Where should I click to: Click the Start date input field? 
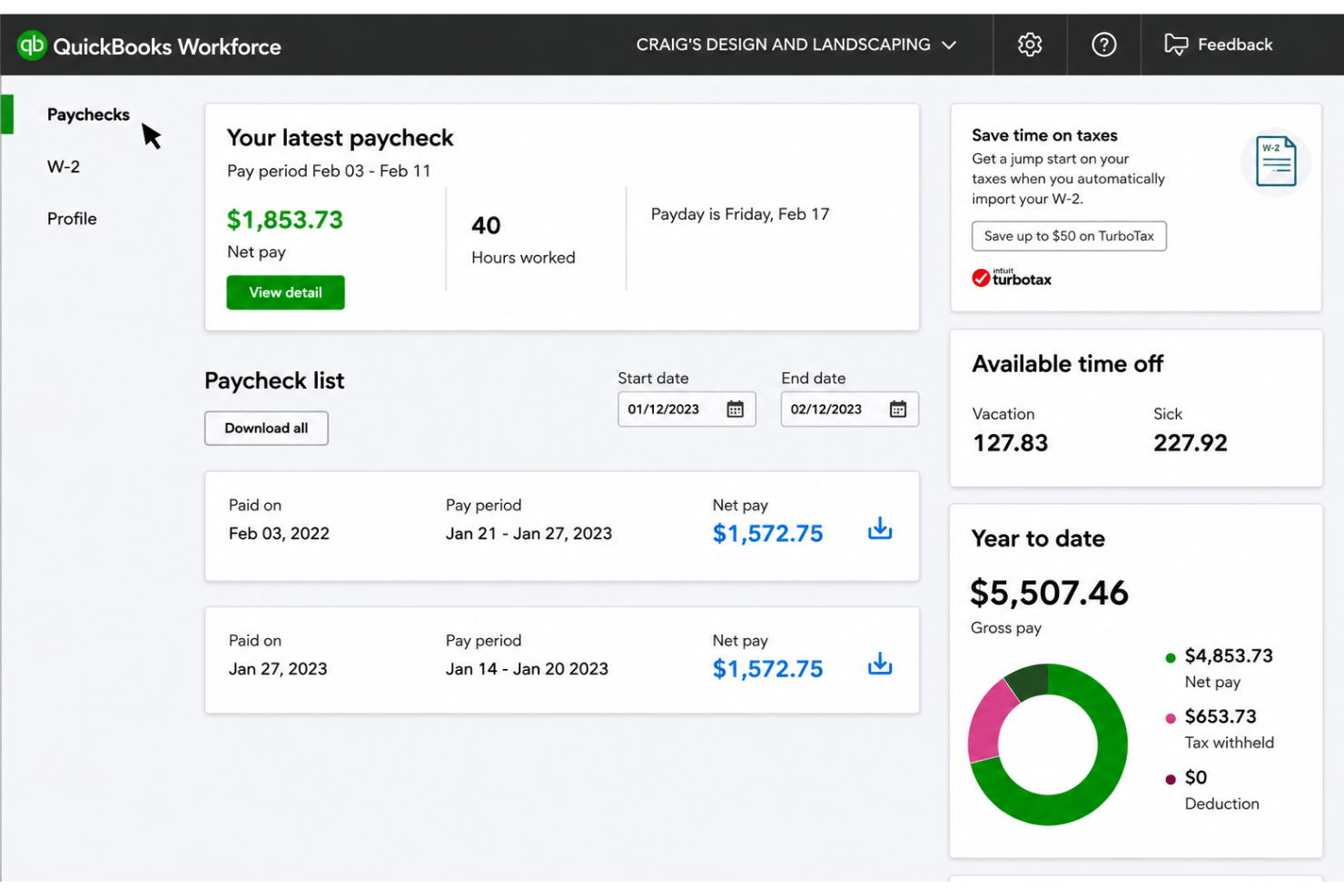(x=687, y=409)
